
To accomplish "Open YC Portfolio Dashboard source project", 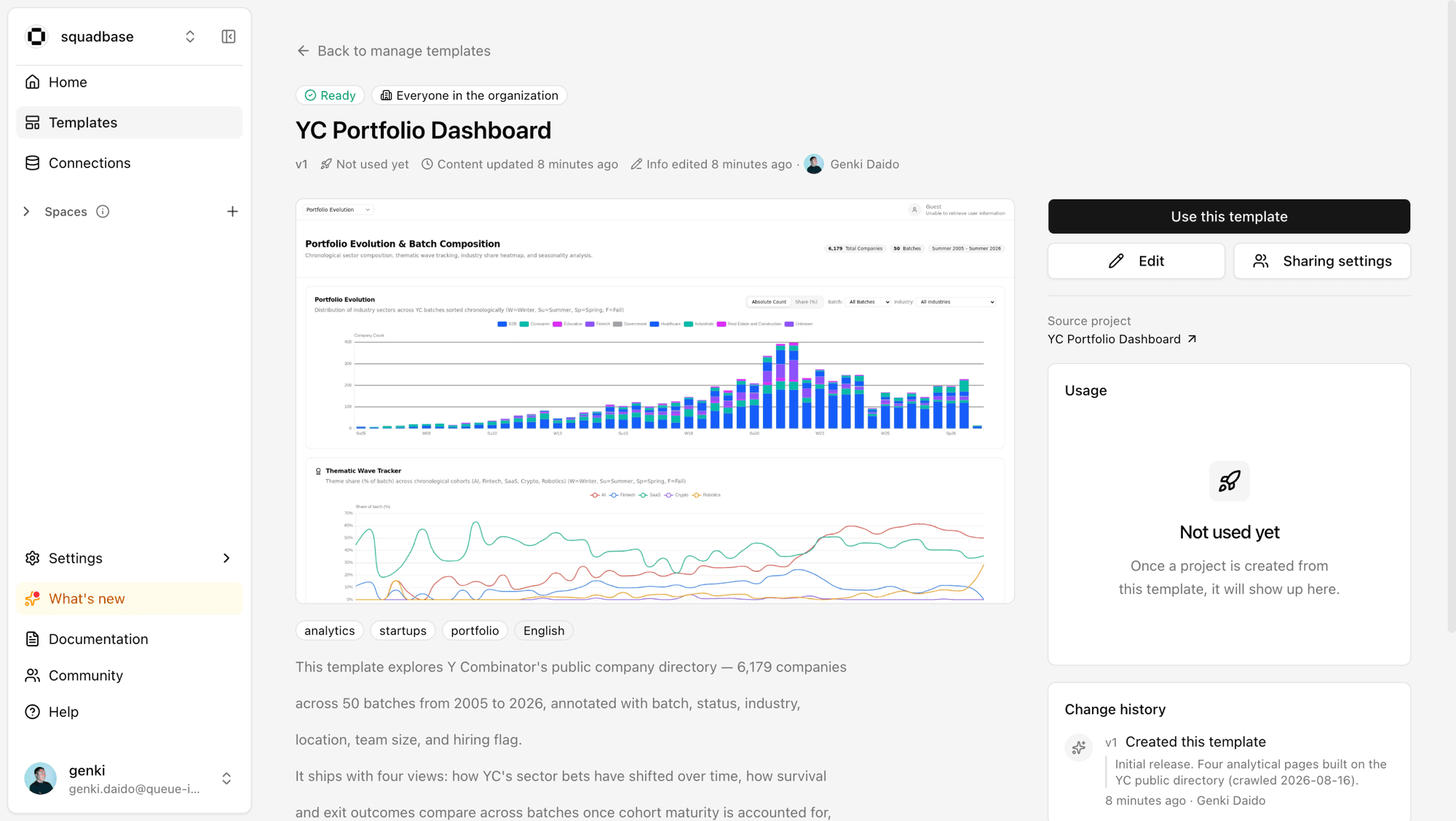I will (x=1121, y=339).
